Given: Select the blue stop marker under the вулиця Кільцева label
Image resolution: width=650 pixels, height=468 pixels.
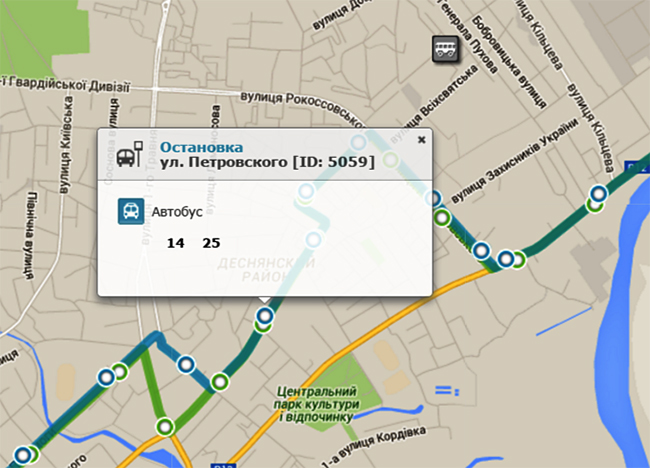Looking at the screenshot, I should point(599,193).
